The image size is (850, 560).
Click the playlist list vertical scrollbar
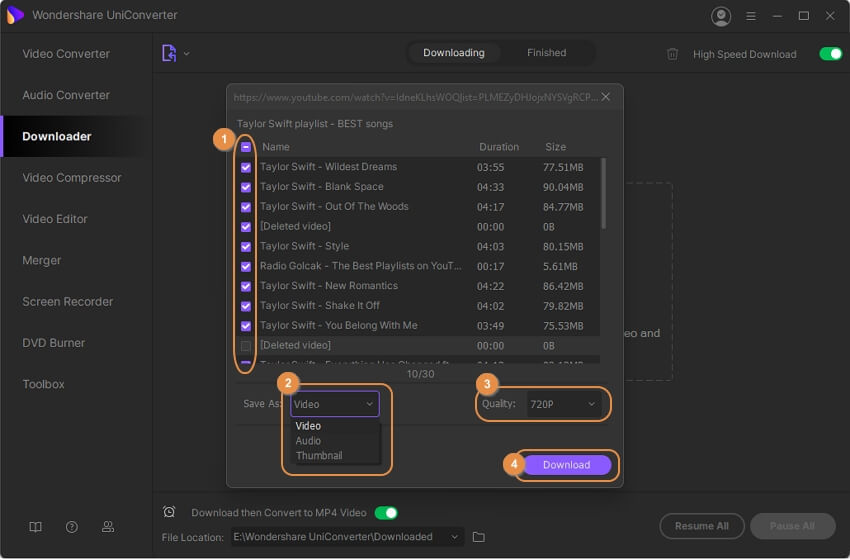(x=602, y=194)
